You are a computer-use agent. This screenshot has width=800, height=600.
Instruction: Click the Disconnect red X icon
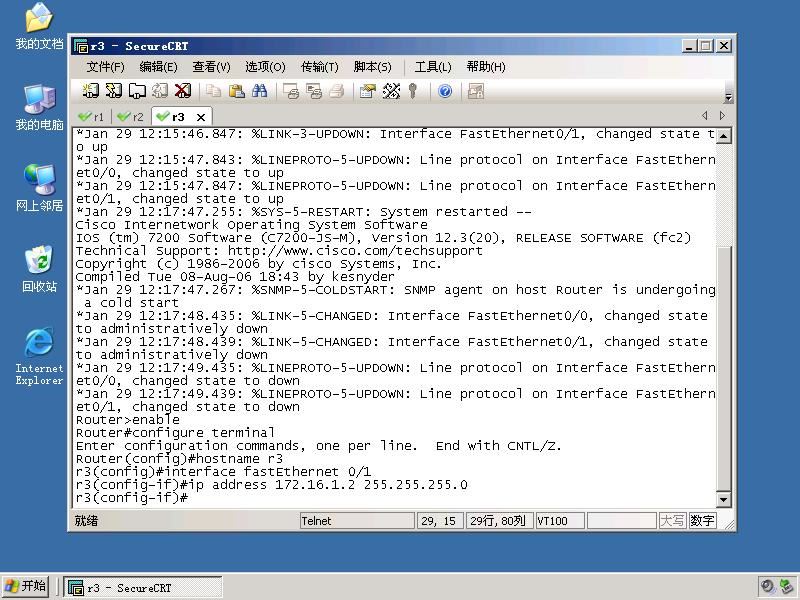pyautogui.click(x=183, y=91)
